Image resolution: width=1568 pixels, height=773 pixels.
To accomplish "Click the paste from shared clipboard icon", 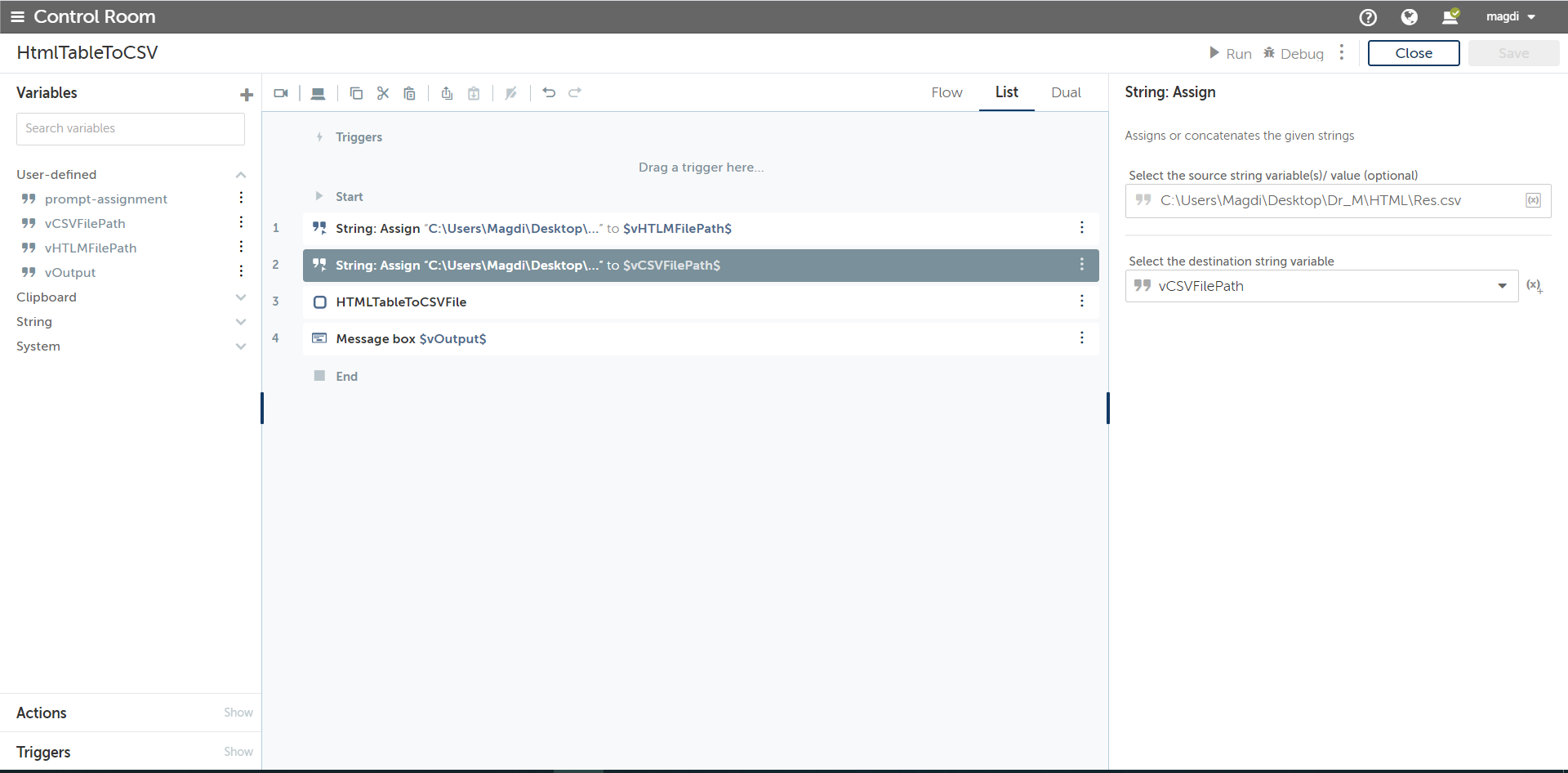I will 474,93.
